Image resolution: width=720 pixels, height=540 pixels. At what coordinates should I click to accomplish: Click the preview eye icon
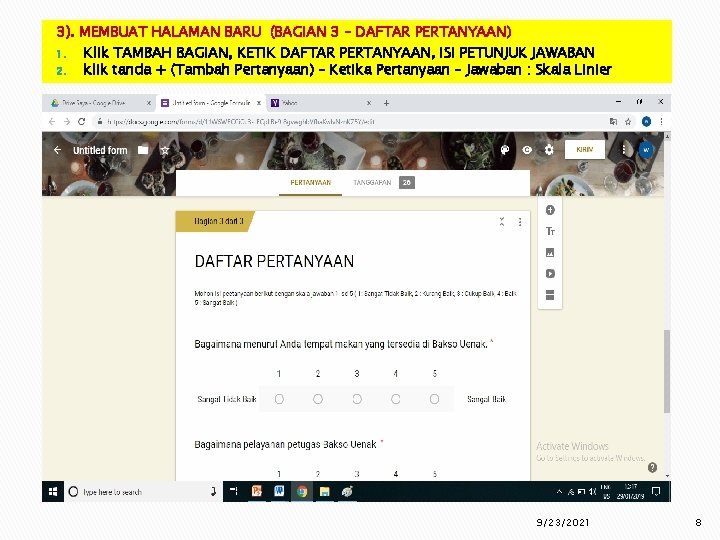[527, 150]
